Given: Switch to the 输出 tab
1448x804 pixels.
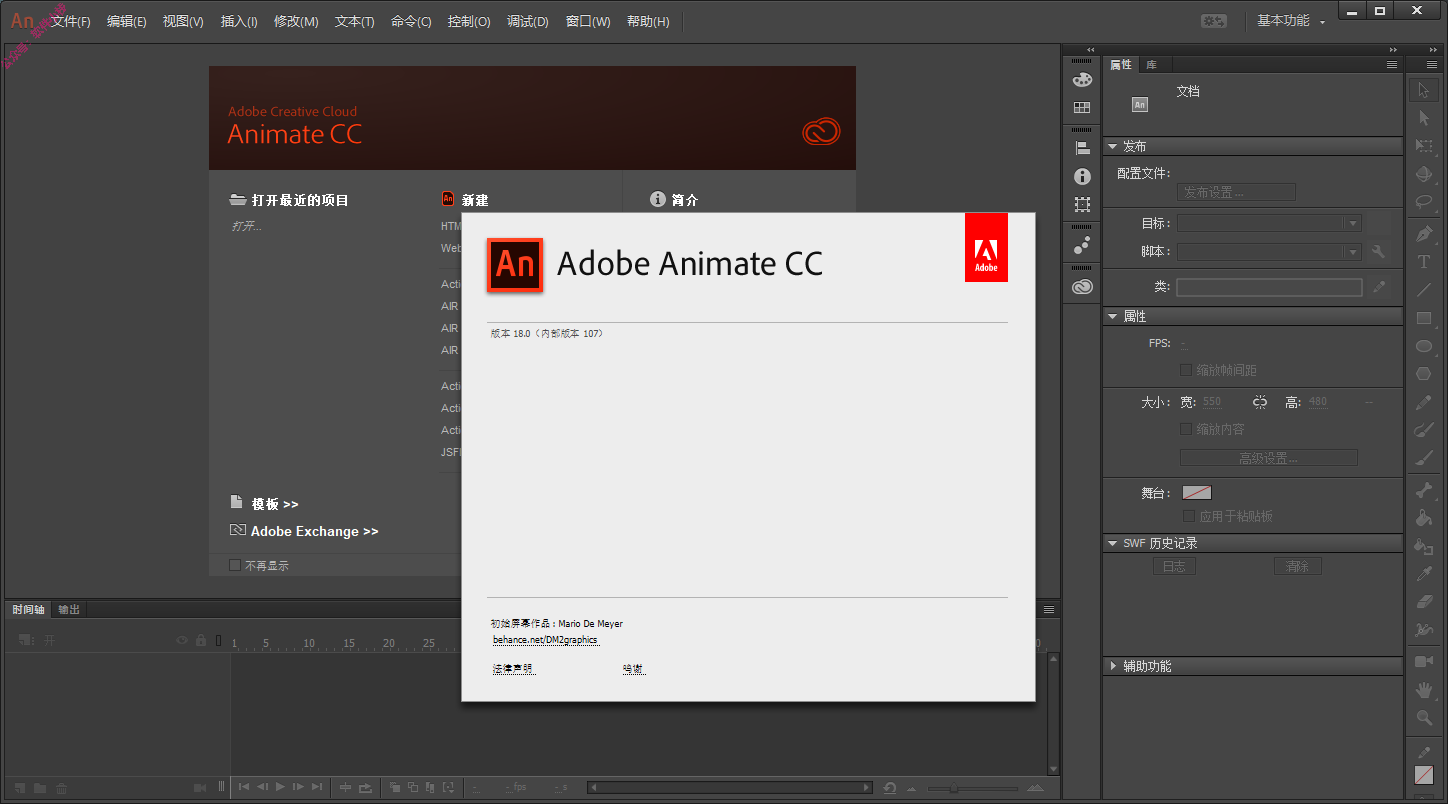Looking at the screenshot, I should click(69, 609).
